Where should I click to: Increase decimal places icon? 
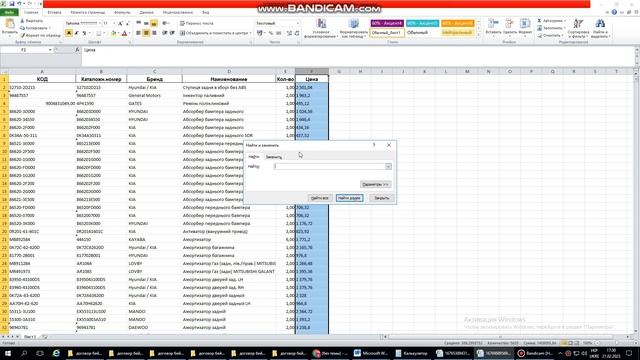point(289,33)
